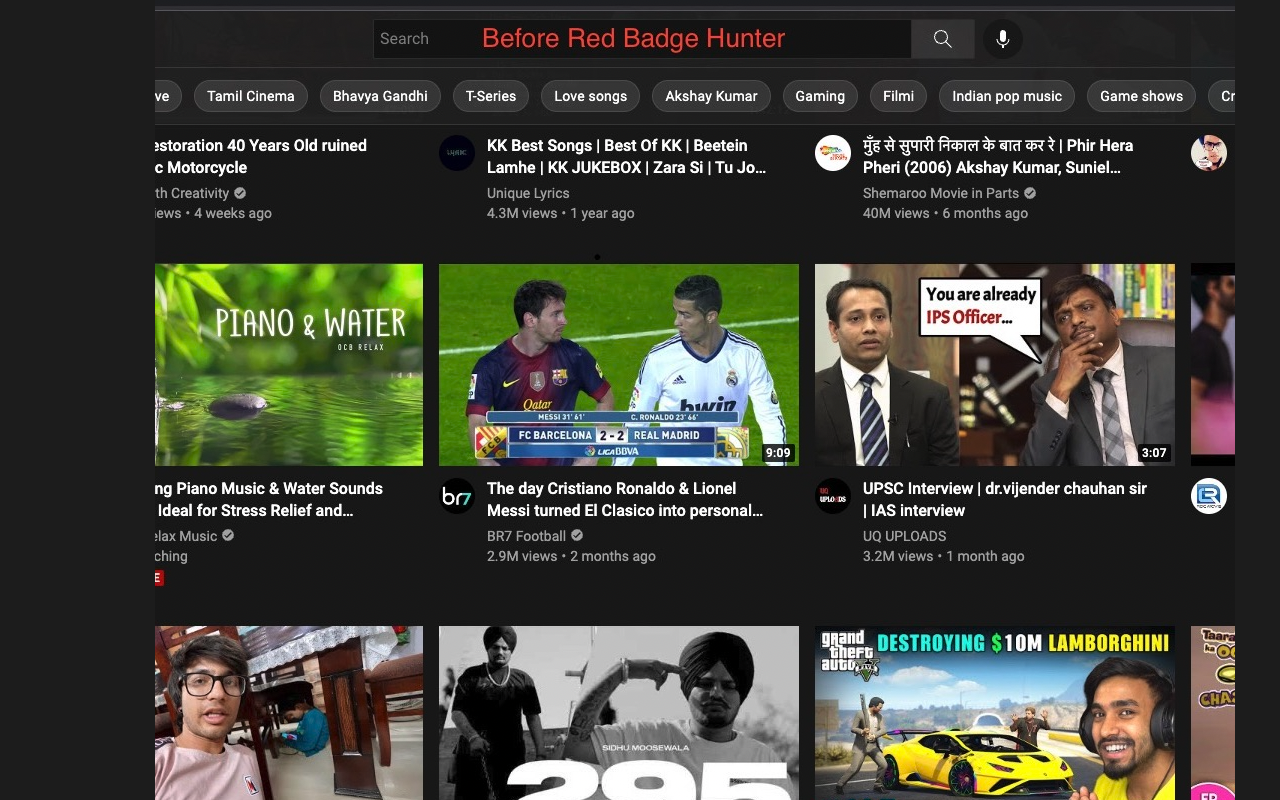Play the Sidhu Moosewala 295 thumbnail

(619, 713)
